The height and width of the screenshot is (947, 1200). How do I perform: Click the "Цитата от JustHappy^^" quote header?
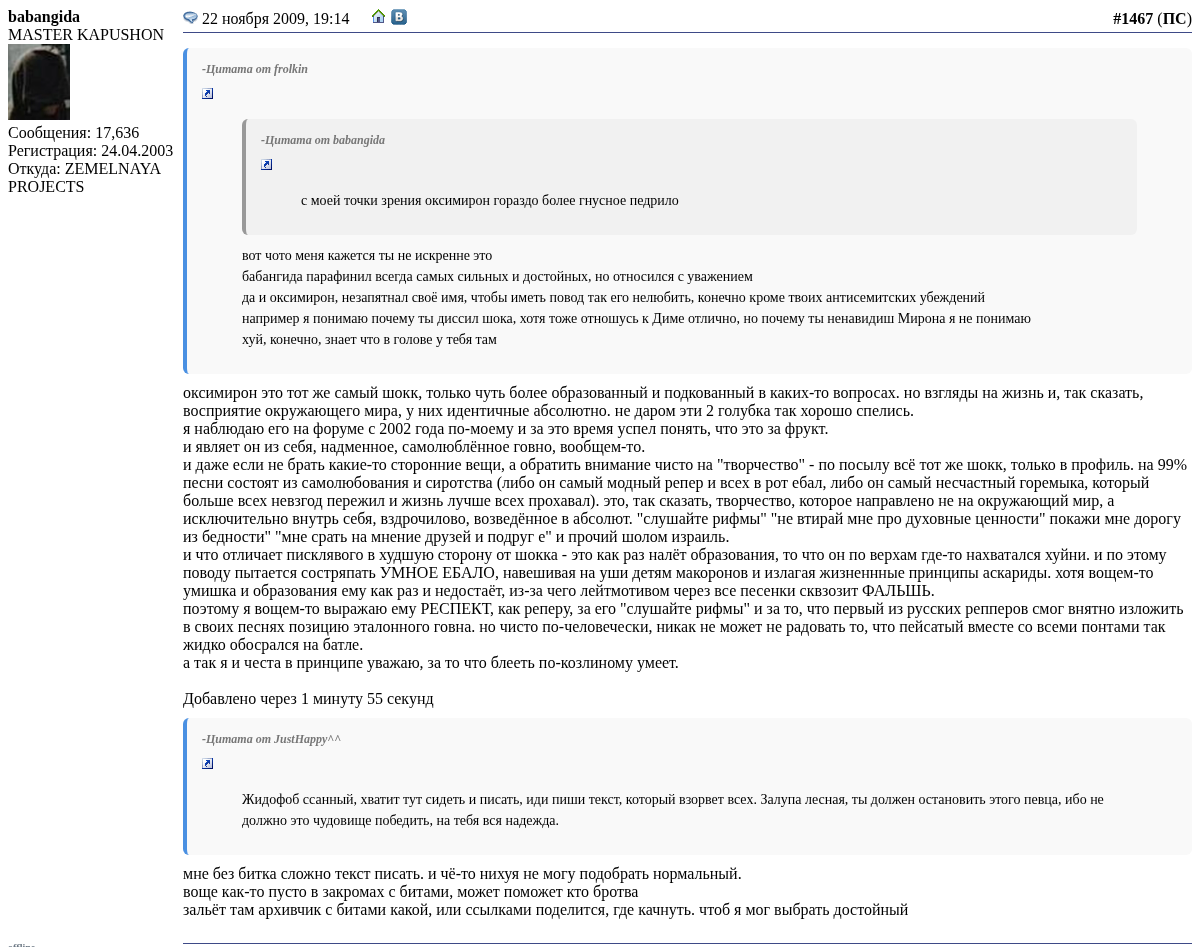271,739
